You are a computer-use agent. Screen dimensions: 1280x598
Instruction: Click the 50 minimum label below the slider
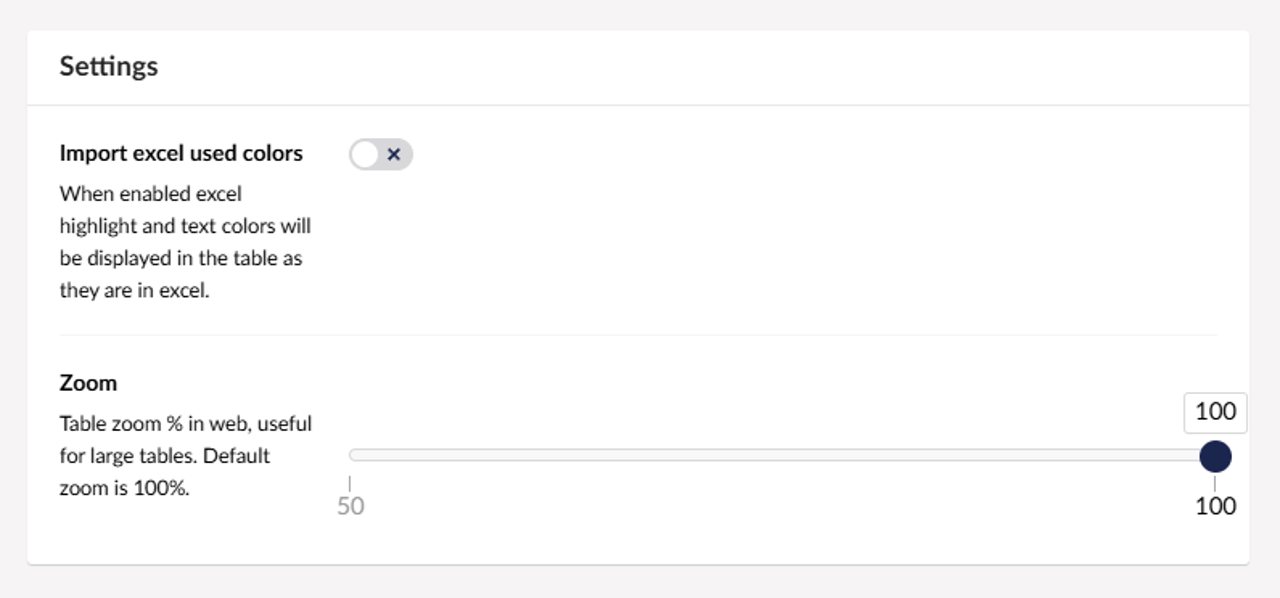click(x=350, y=506)
